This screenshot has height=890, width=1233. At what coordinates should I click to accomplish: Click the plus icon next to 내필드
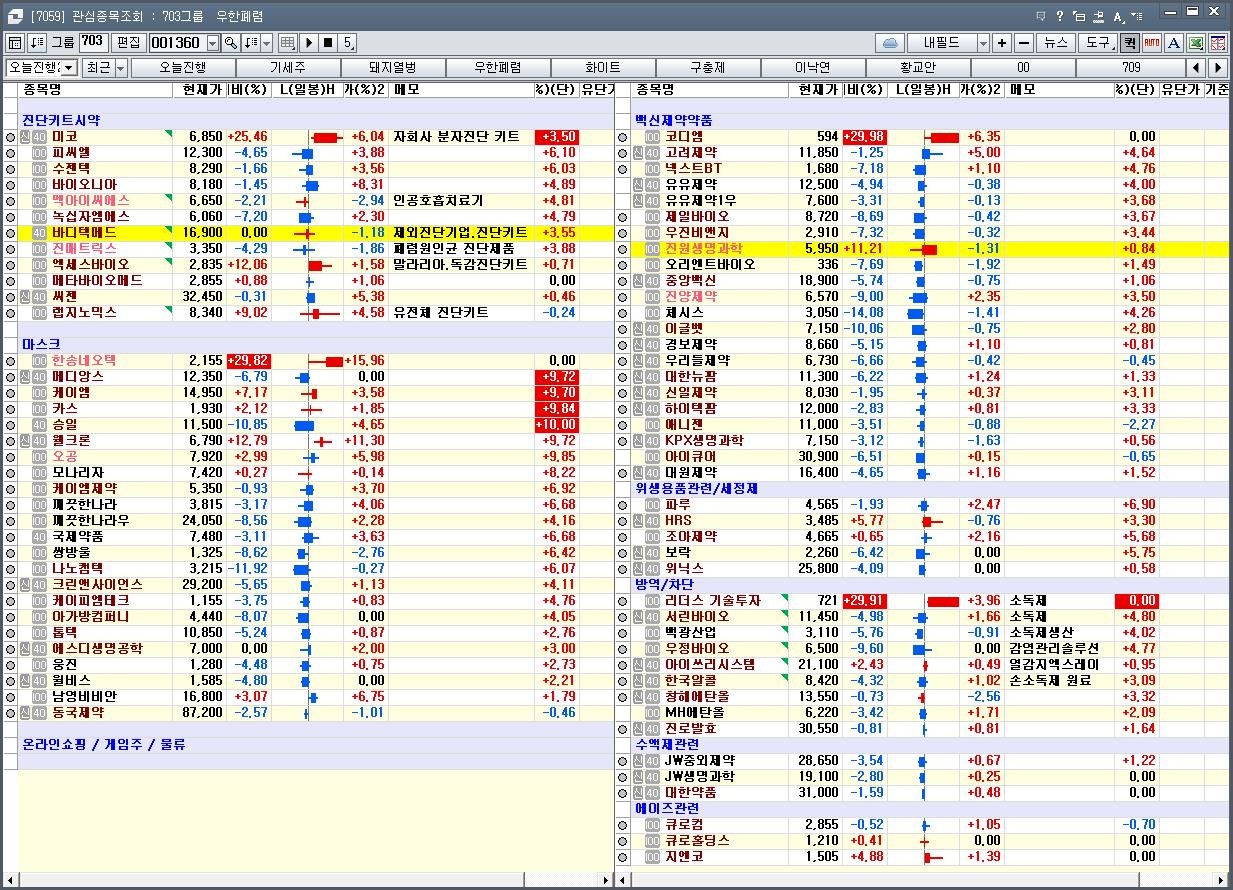(x=1002, y=43)
